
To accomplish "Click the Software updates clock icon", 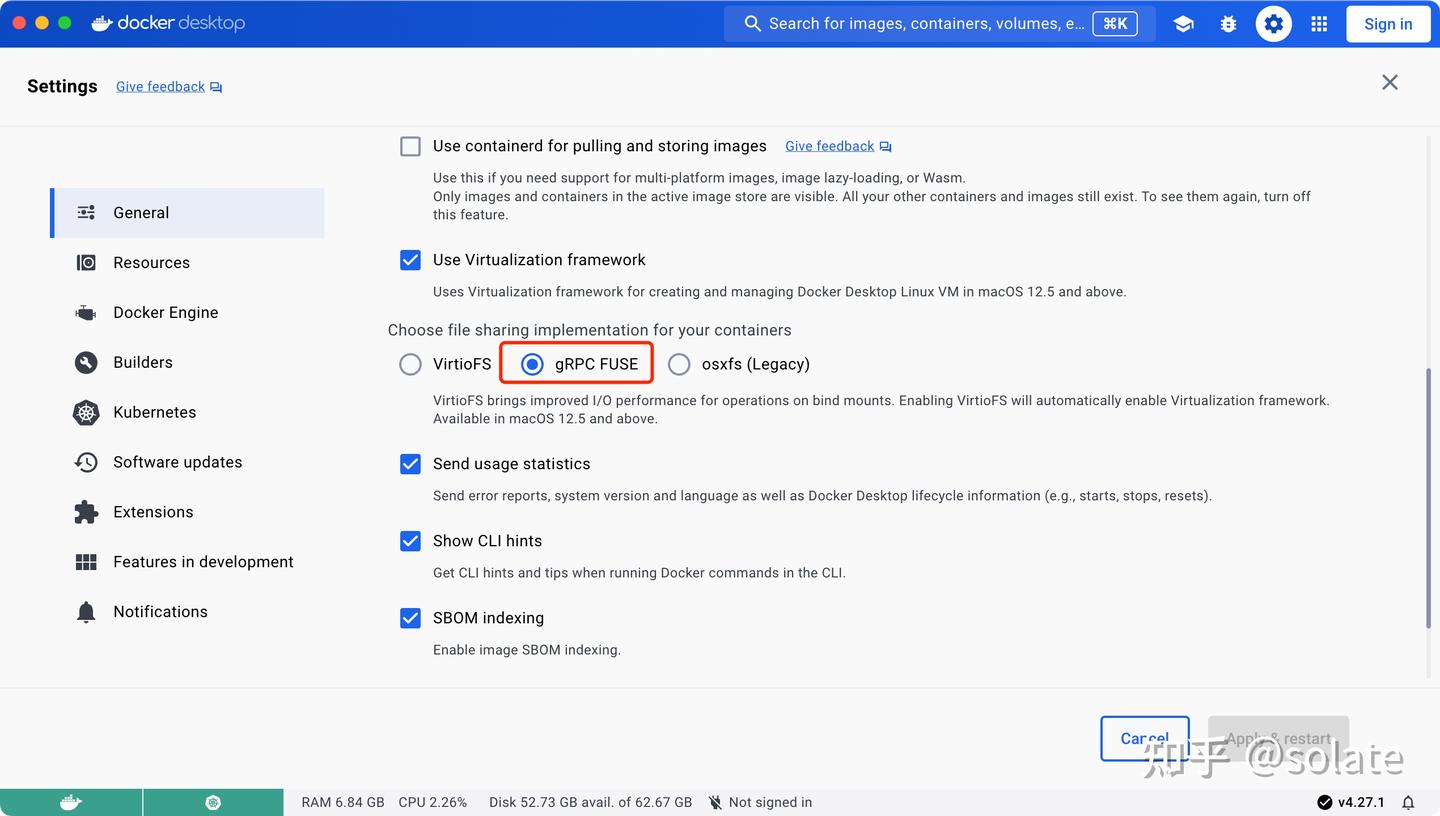I will 86,462.
